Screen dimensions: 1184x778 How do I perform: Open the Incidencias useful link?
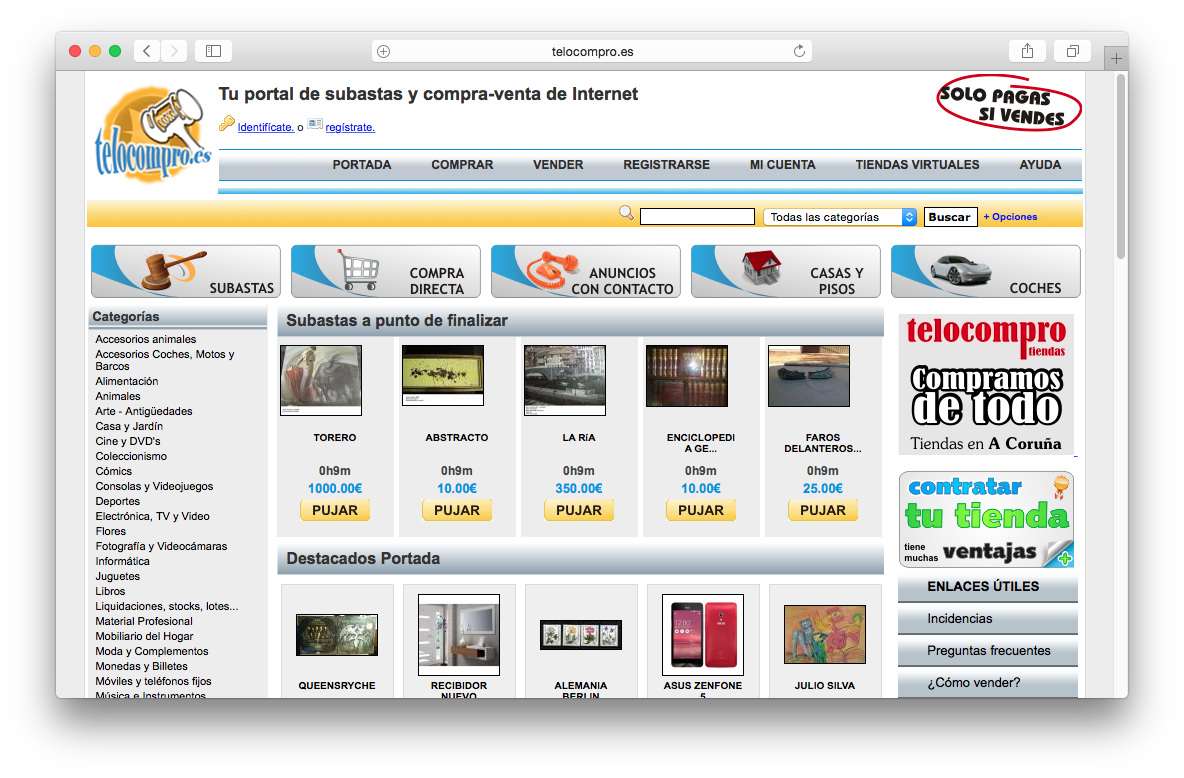960,619
